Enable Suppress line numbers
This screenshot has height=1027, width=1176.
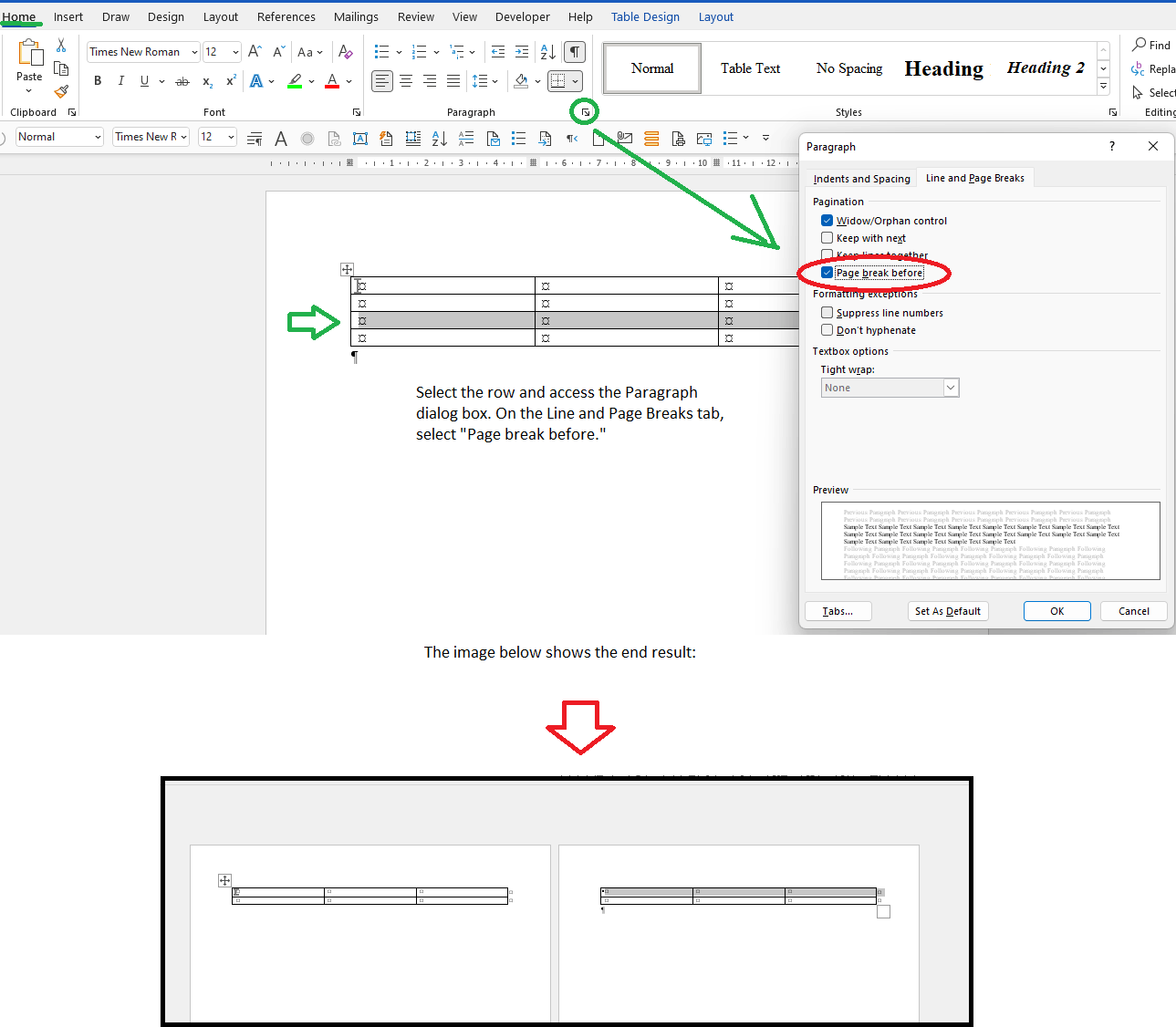pos(827,313)
